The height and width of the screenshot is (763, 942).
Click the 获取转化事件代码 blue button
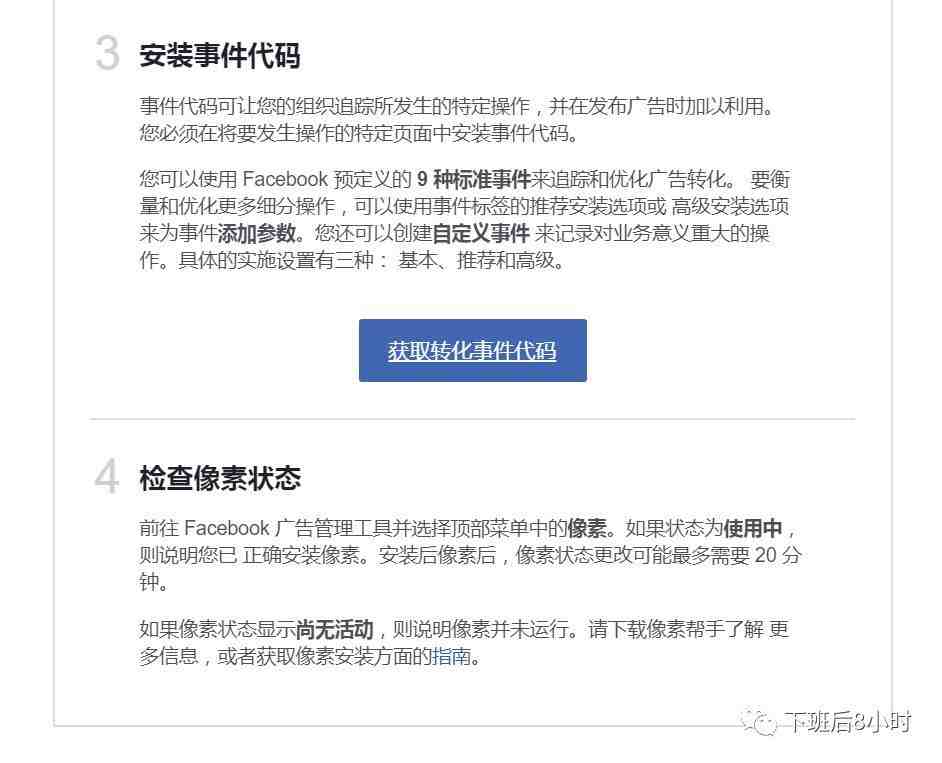(x=473, y=350)
